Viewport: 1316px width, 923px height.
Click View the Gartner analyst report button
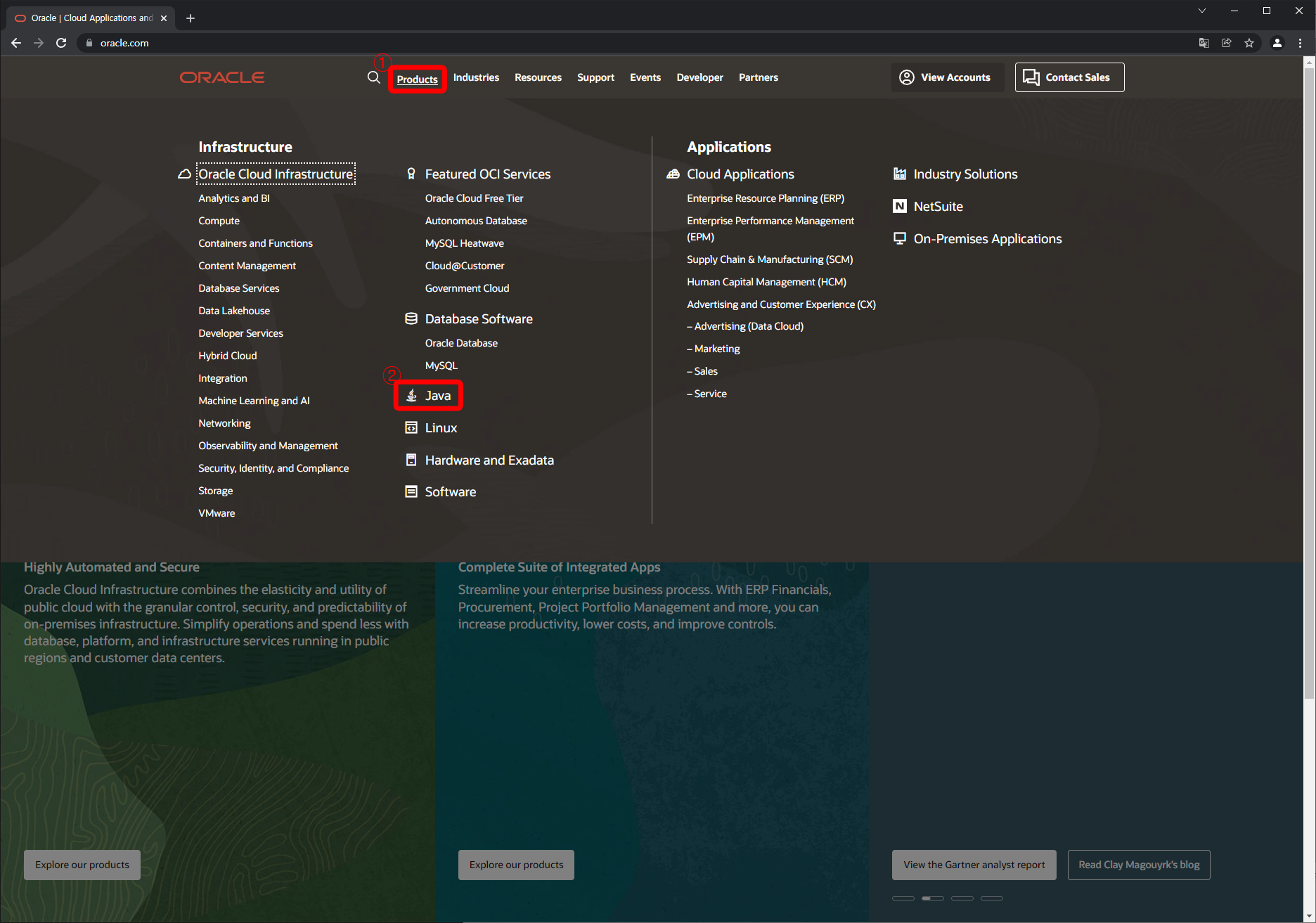click(974, 865)
